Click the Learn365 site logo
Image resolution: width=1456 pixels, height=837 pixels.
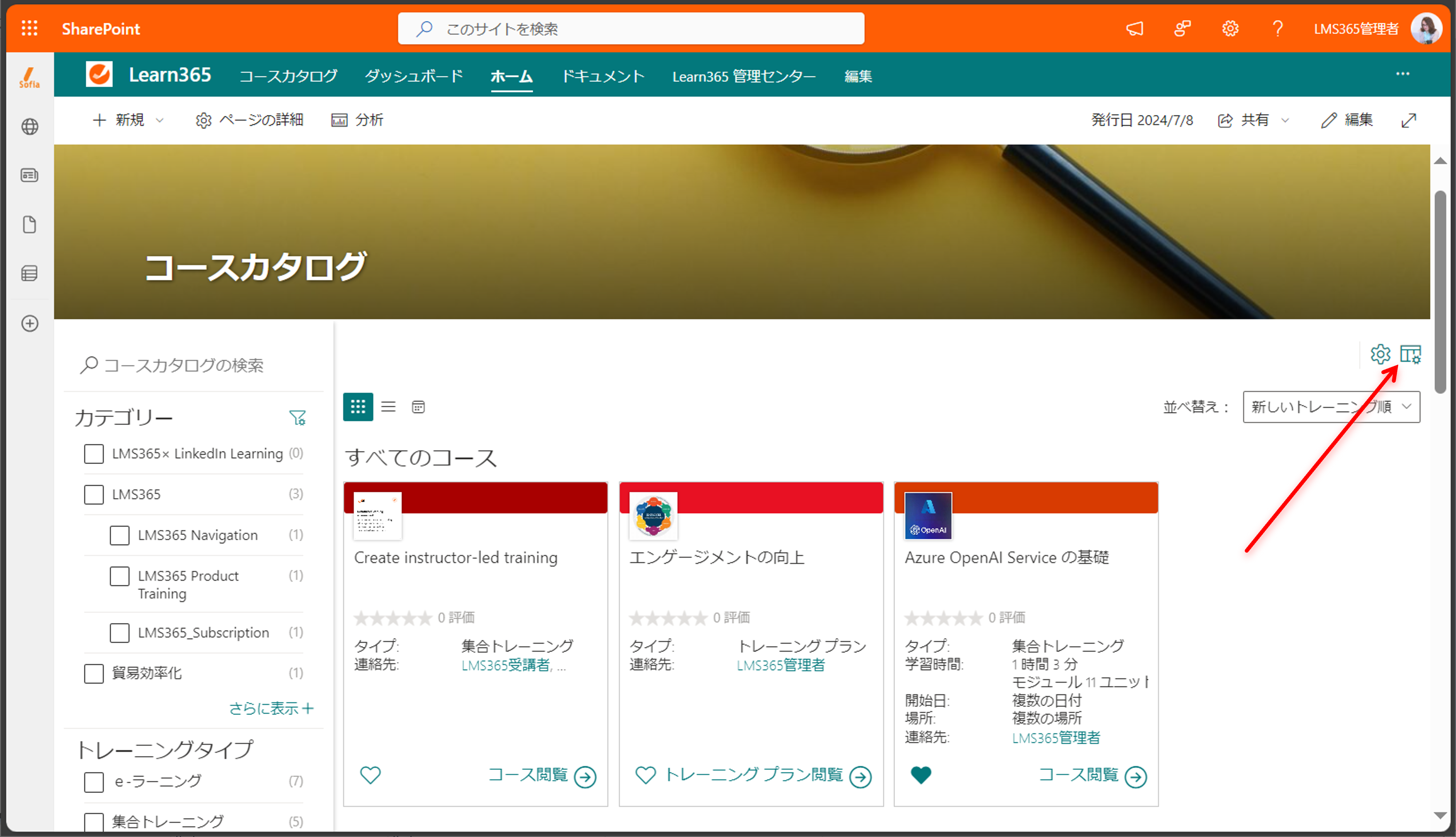pos(99,74)
